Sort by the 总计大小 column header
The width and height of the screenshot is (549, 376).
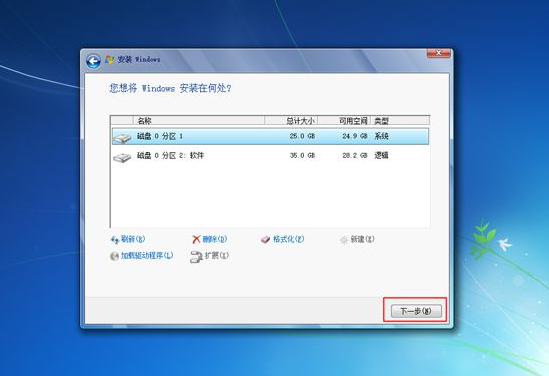tap(291, 121)
